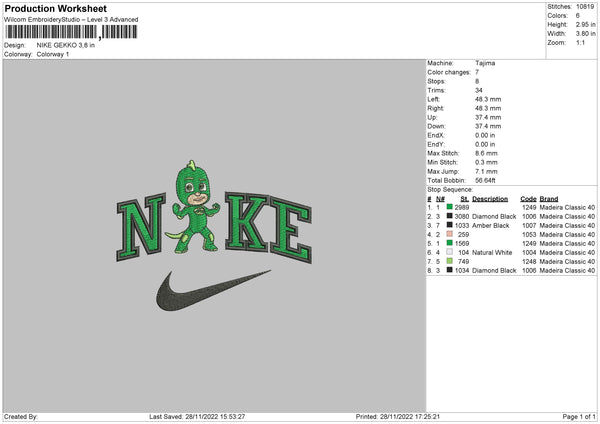Select the Total Bobbin value '56.64ft'

485,180
